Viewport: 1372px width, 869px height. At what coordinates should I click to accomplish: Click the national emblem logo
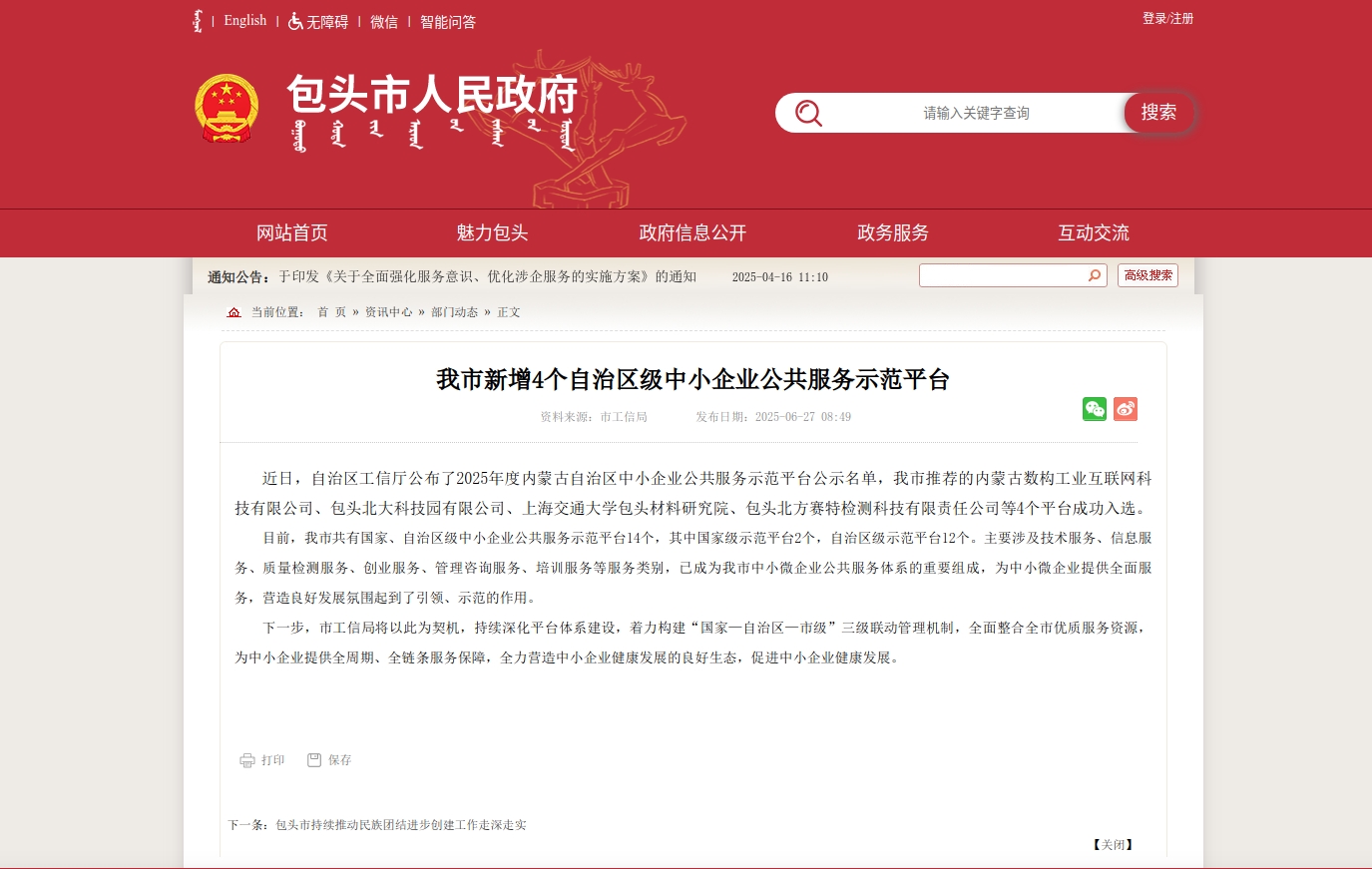[227, 109]
